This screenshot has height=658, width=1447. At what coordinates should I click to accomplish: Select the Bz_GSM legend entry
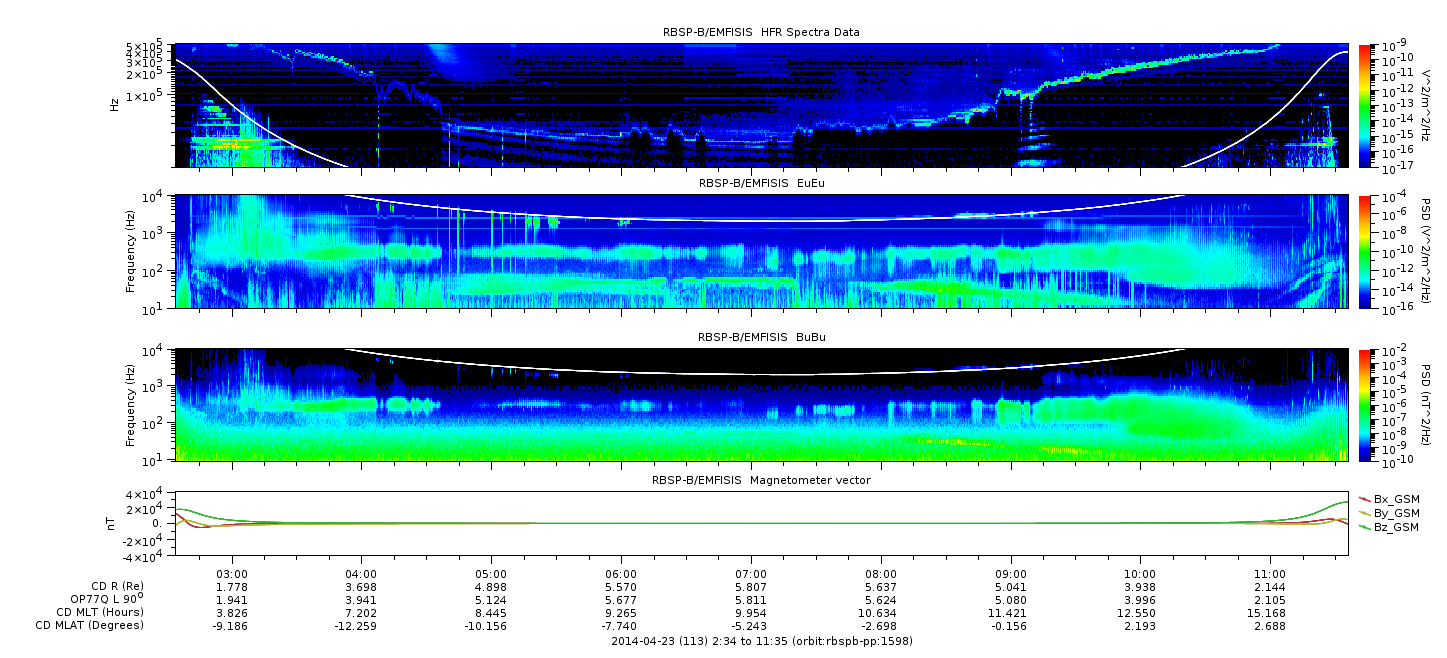tap(1395, 527)
